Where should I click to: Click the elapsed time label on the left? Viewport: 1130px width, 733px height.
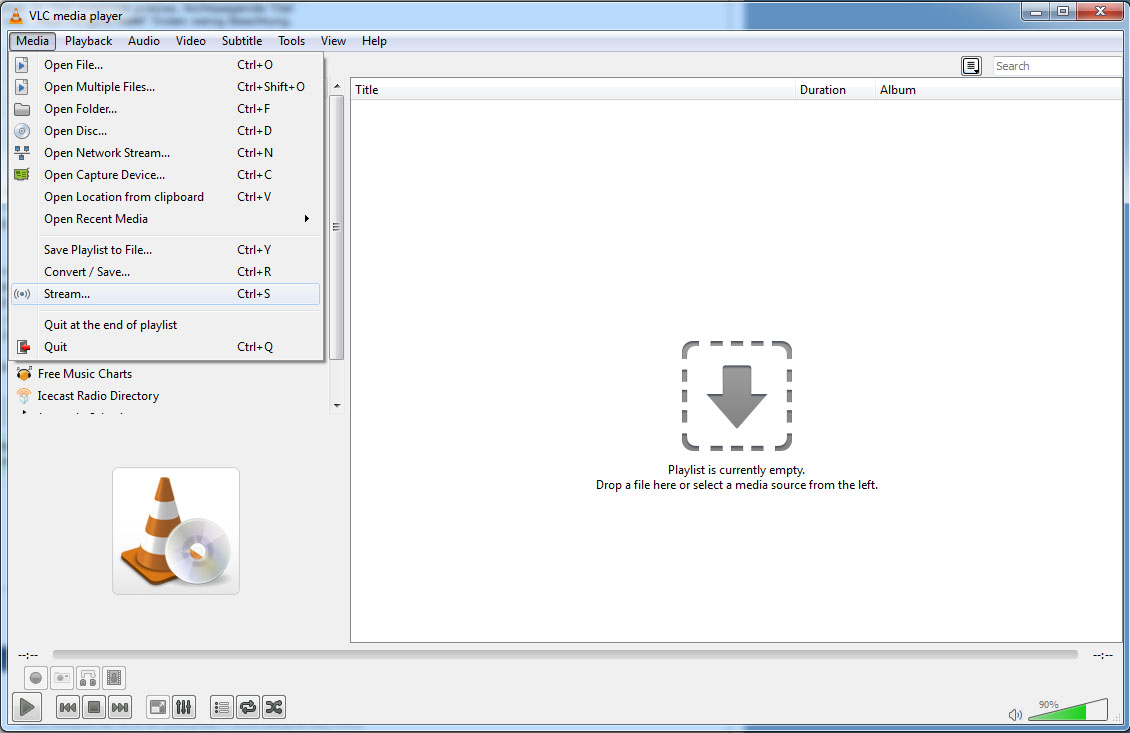(x=28, y=655)
